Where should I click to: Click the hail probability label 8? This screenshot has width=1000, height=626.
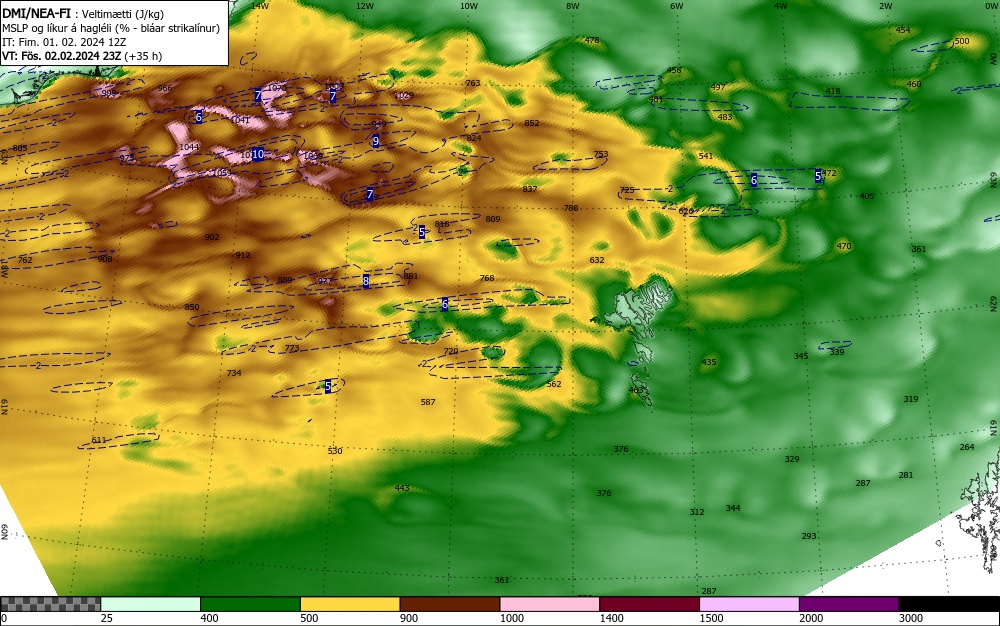[x=365, y=280]
